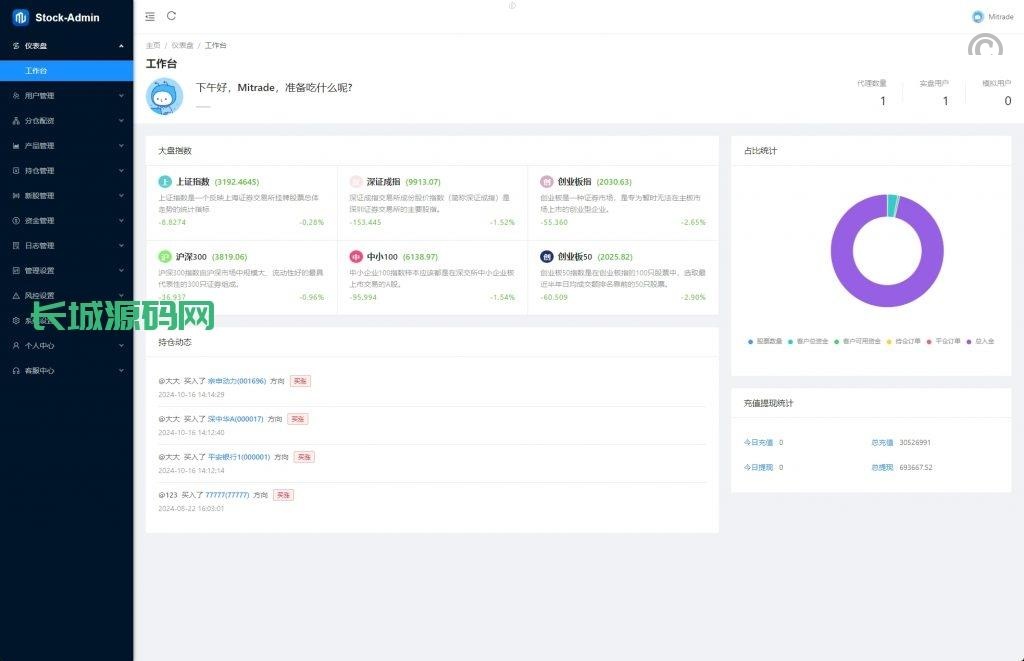The width and height of the screenshot is (1024, 661).
Task: Click the Stock-Admin logo icon
Action: point(20,17)
